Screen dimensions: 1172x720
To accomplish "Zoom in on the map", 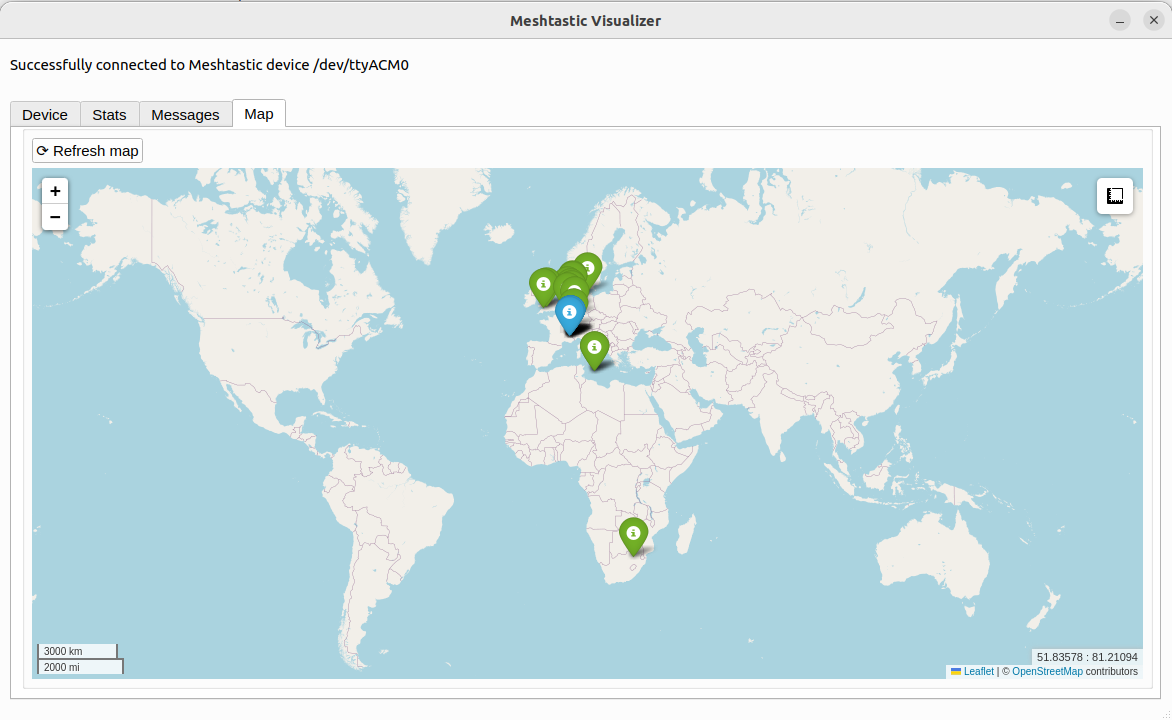I will [x=55, y=191].
